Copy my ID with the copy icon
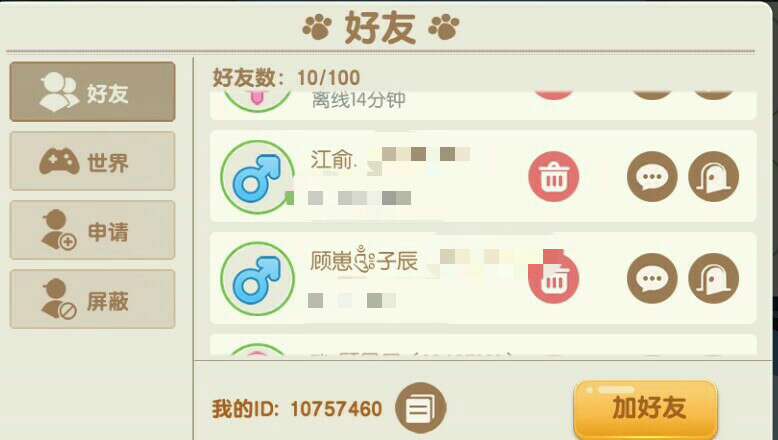The width and height of the screenshot is (778, 440). tap(420, 408)
